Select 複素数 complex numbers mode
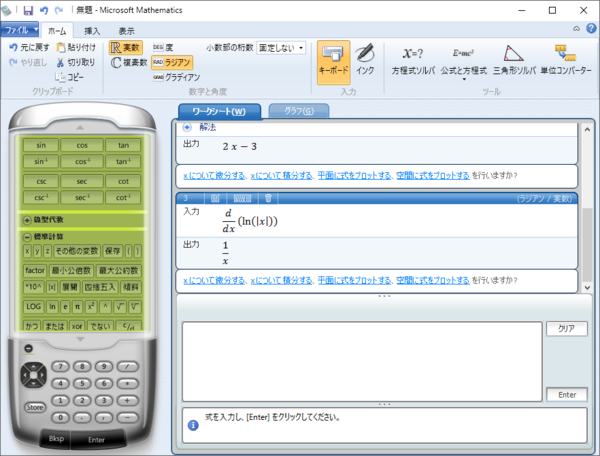The height and width of the screenshot is (456, 600). pos(129,62)
